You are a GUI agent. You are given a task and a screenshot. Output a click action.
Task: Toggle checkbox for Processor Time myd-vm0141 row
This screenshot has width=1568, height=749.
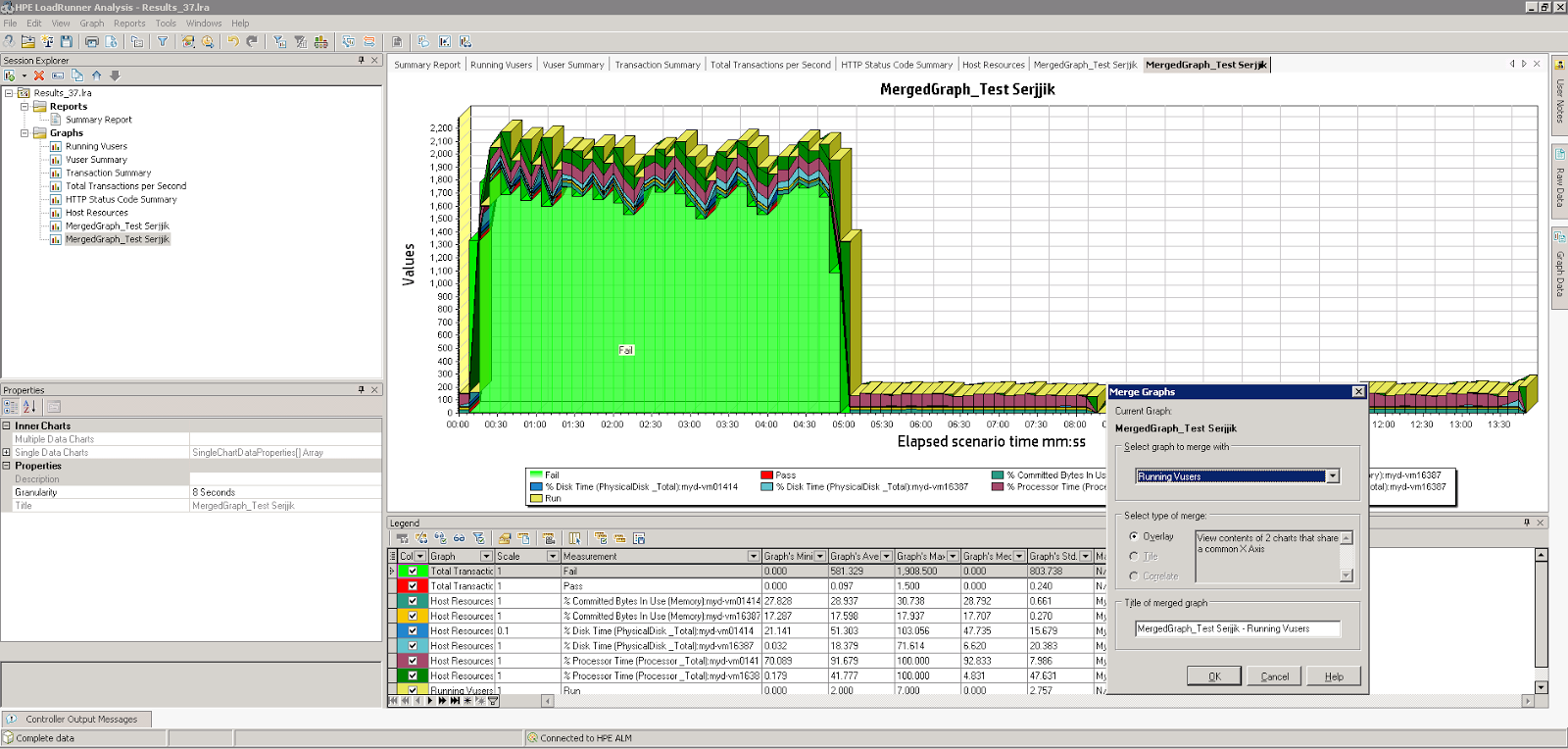tap(413, 661)
